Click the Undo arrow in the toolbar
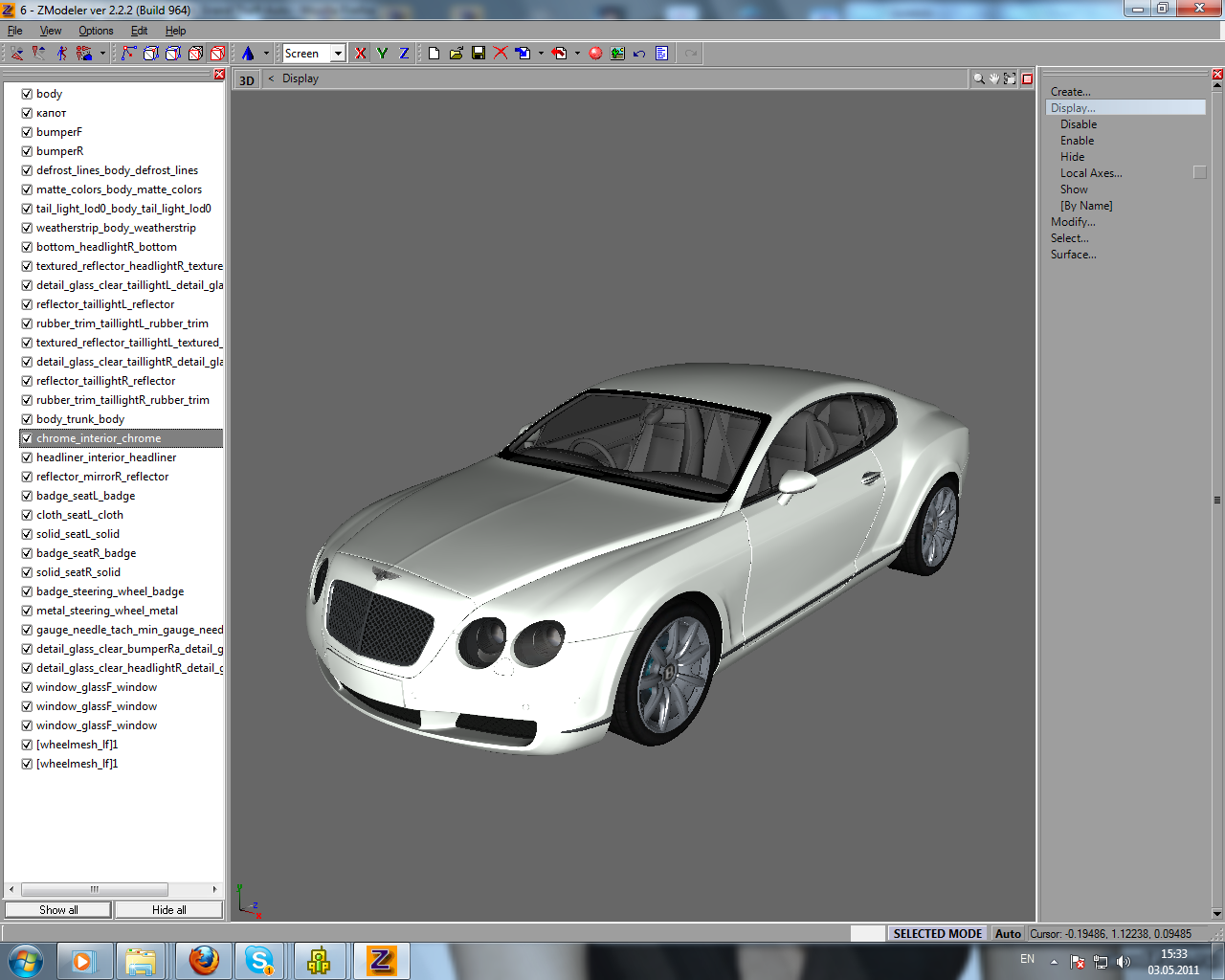Image resolution: width=1225 pixels, height=980 pixels. pos(639,54)
